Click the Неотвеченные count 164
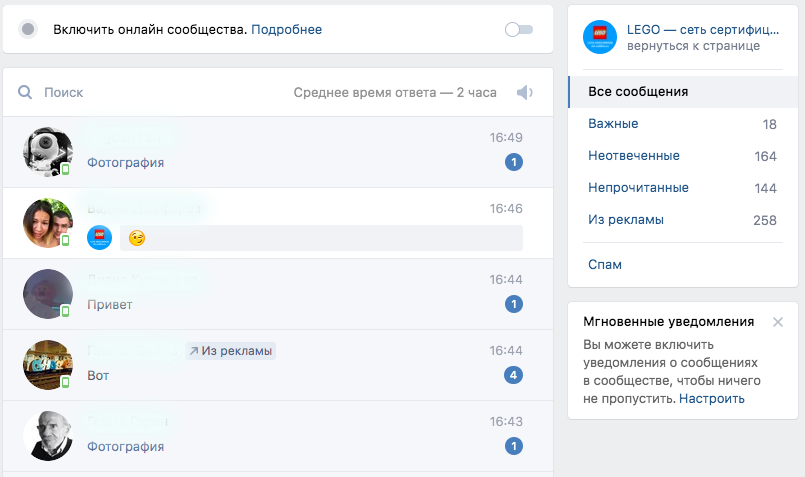This screenshot has width=805, height=477. point(765,156)
